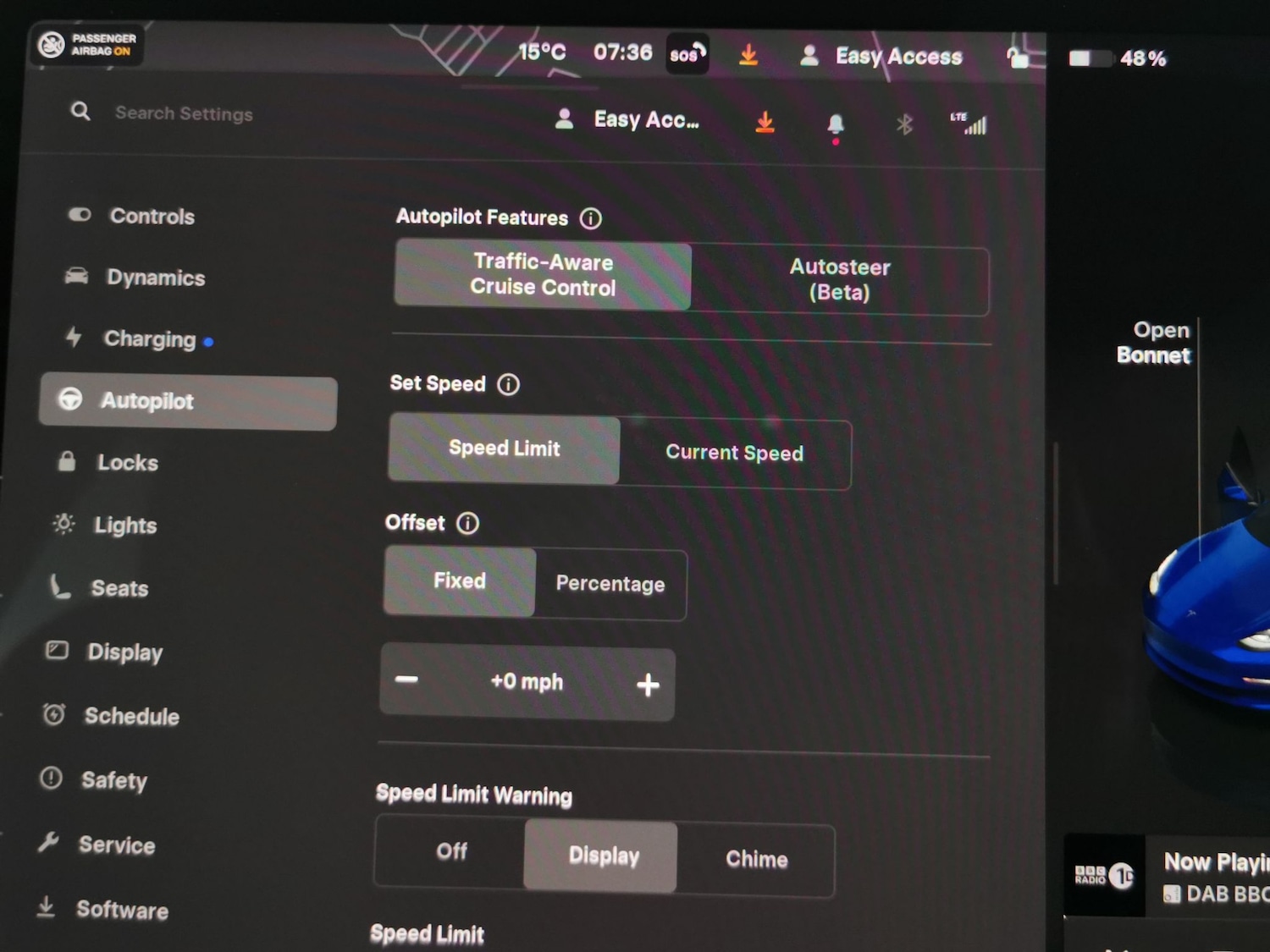Viewport: 1270px width, 952px height.
Task: Tap Open Bonnet button
Action: 1153,343
